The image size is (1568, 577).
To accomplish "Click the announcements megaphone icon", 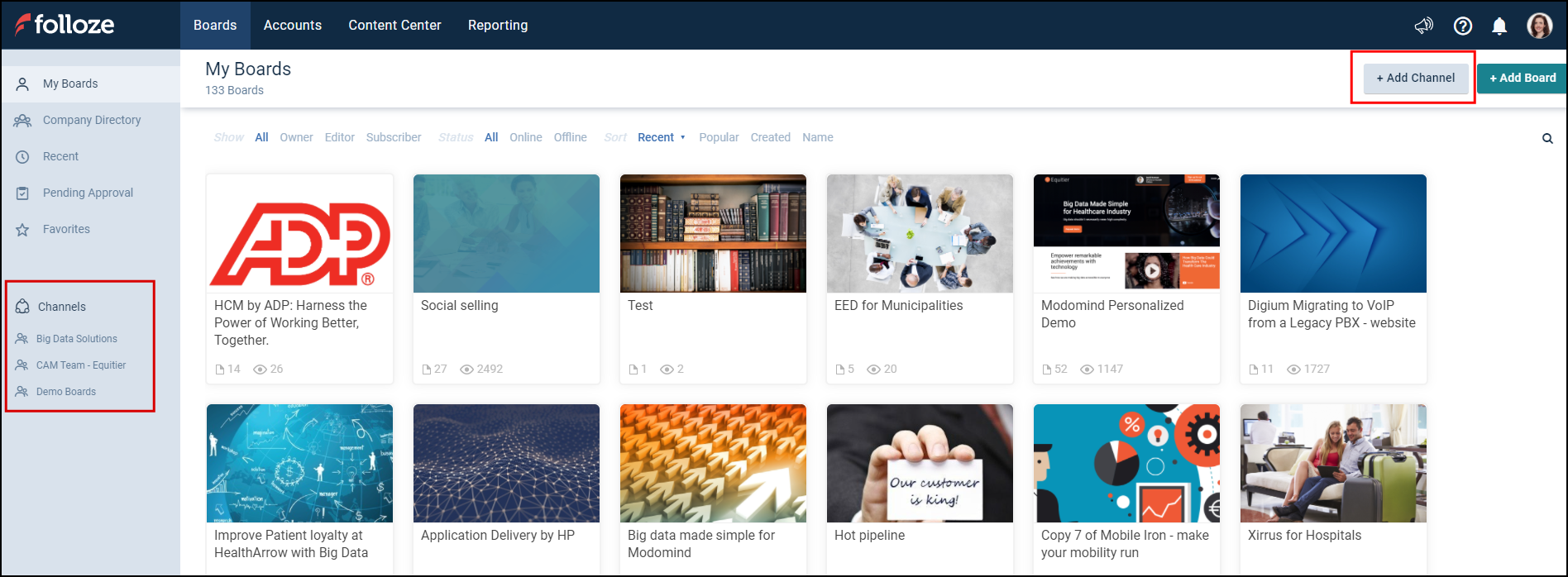I will [1423, 26].
